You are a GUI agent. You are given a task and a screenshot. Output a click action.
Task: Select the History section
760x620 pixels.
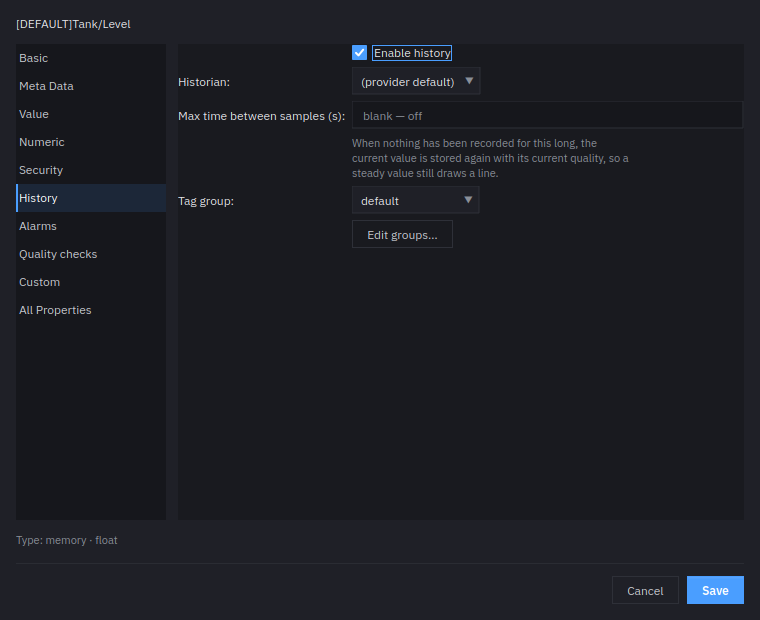tap(91, 198)
